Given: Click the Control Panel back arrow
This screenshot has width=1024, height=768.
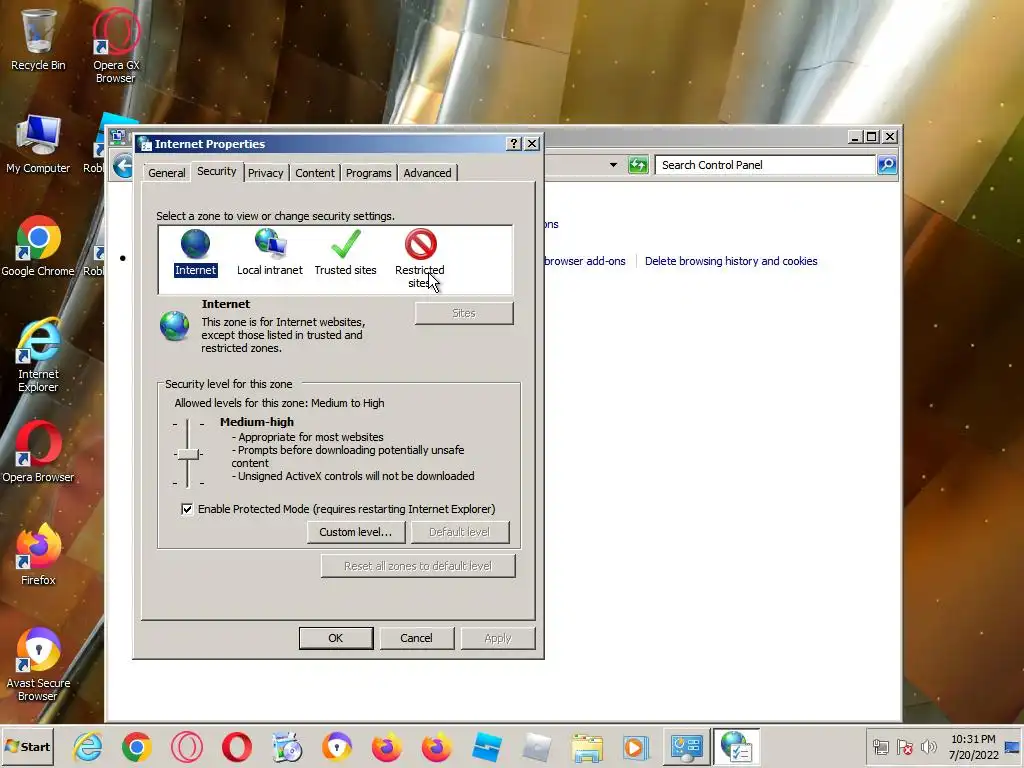Looking at the screenshot, I should (x=123, y=165).
